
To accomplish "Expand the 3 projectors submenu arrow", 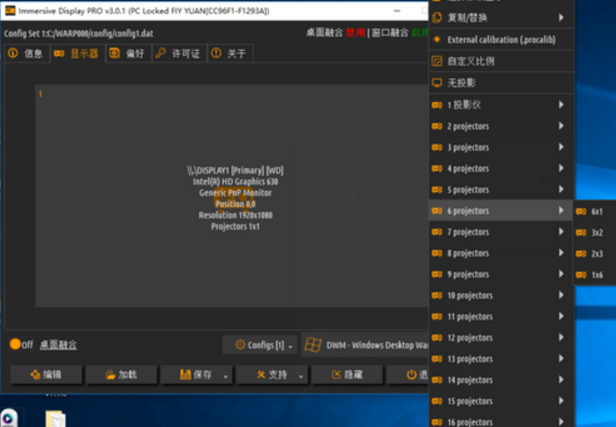I will (561, 147).
